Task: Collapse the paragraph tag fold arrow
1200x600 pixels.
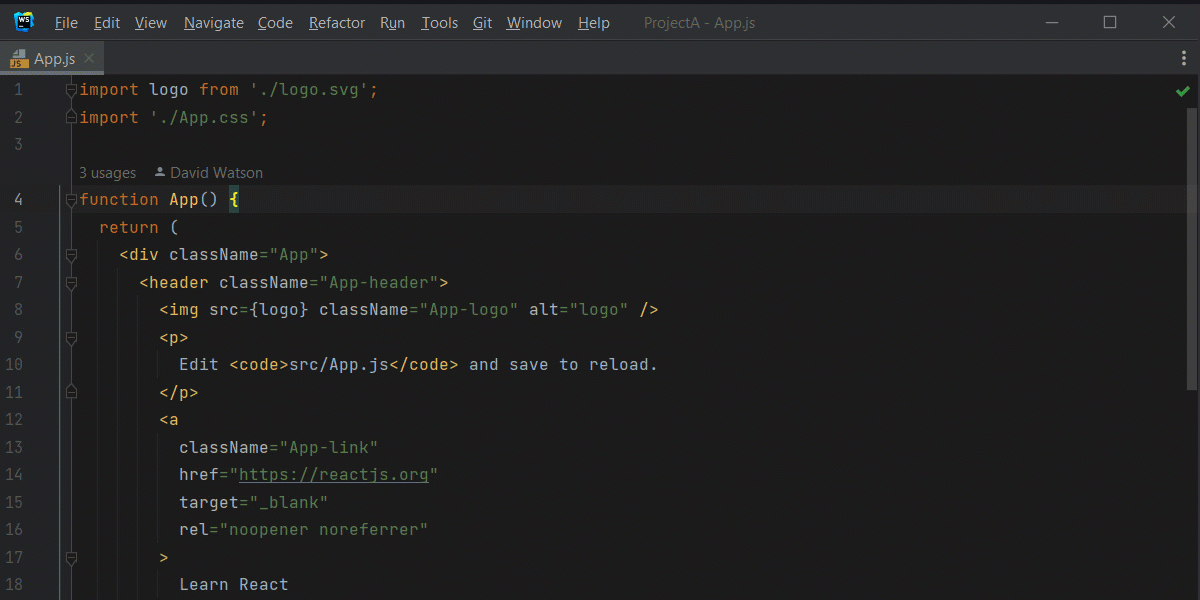Action: click(x=70, y=337)
